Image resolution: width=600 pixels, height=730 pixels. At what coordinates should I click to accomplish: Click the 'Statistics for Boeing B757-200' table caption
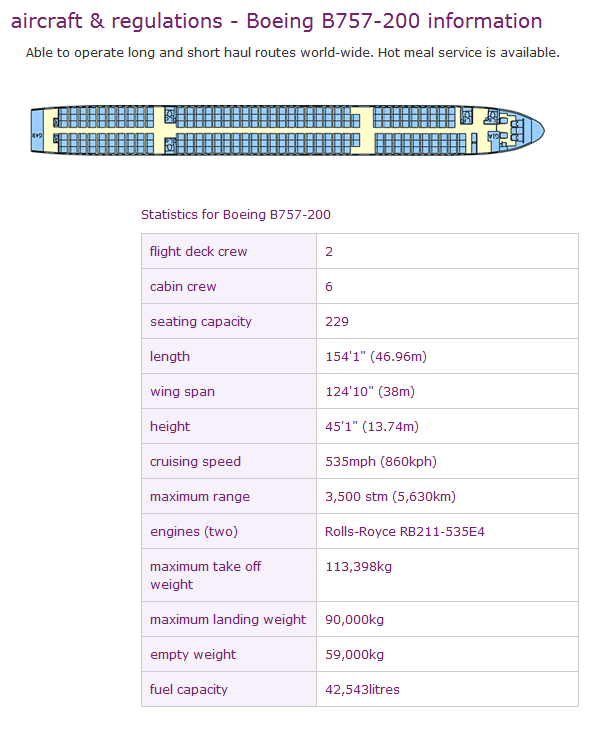pos(236,214)
